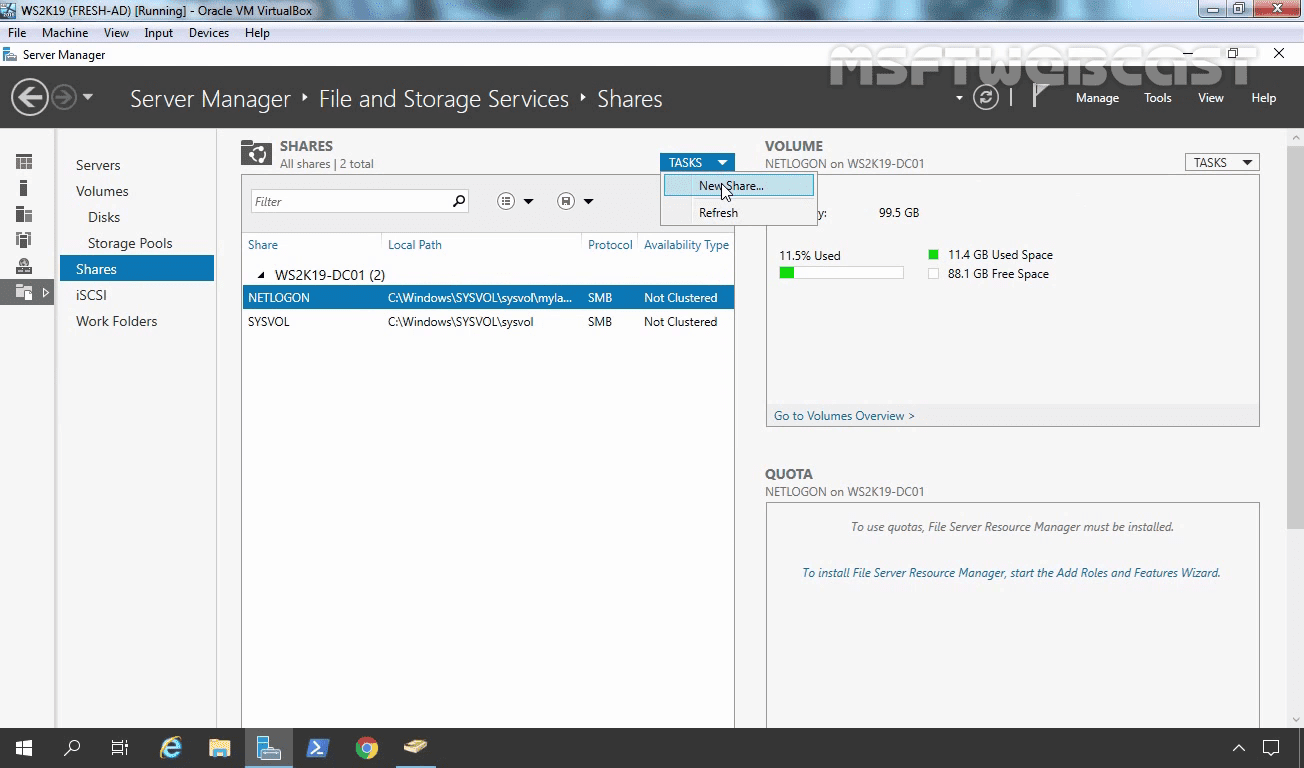Launch Internet Explorer from the taskbar
The width and height of the screenshot is (1304, 768).
[171, 747]
